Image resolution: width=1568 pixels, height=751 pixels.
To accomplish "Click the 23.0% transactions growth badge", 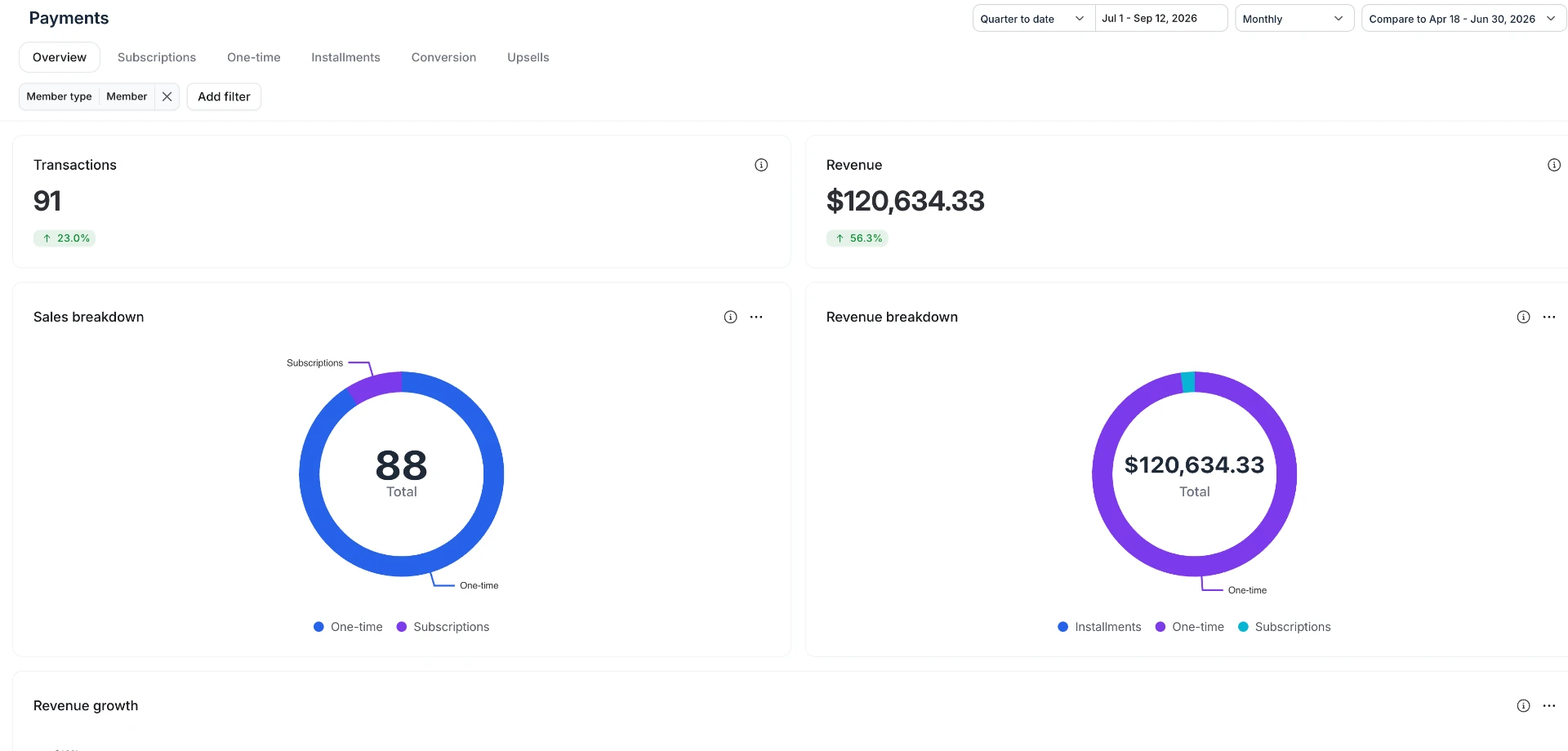I will click(x=65, y=238).
